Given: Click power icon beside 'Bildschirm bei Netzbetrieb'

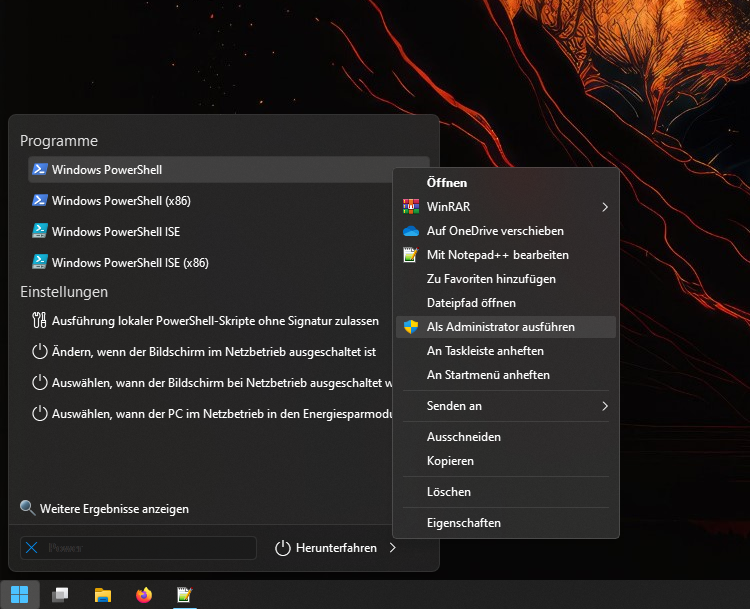Looking at the screenshot, I should click(x=39, y=383).
